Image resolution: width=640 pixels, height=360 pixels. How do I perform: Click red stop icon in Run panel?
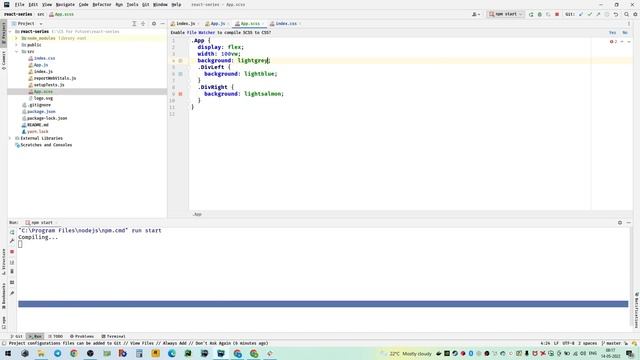[12, 252]
